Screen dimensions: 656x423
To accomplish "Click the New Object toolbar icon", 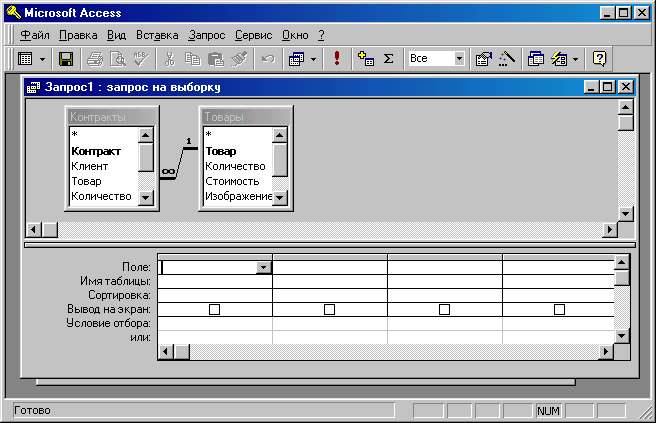I will click(559, 59).
